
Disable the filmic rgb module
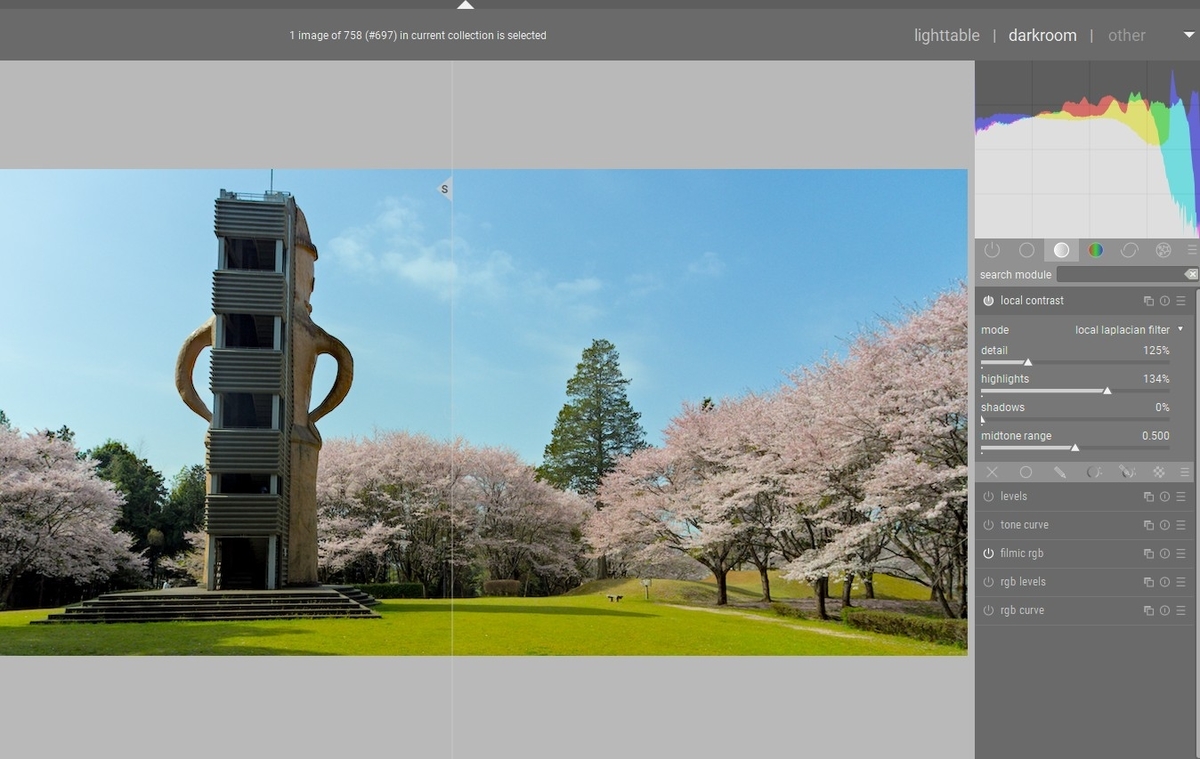(x=989, y=553)
